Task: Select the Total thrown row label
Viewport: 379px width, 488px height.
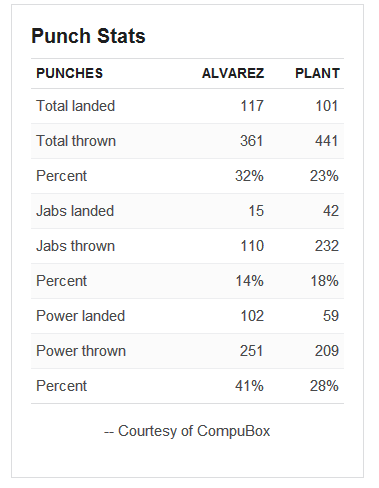Action: (76, 141)
